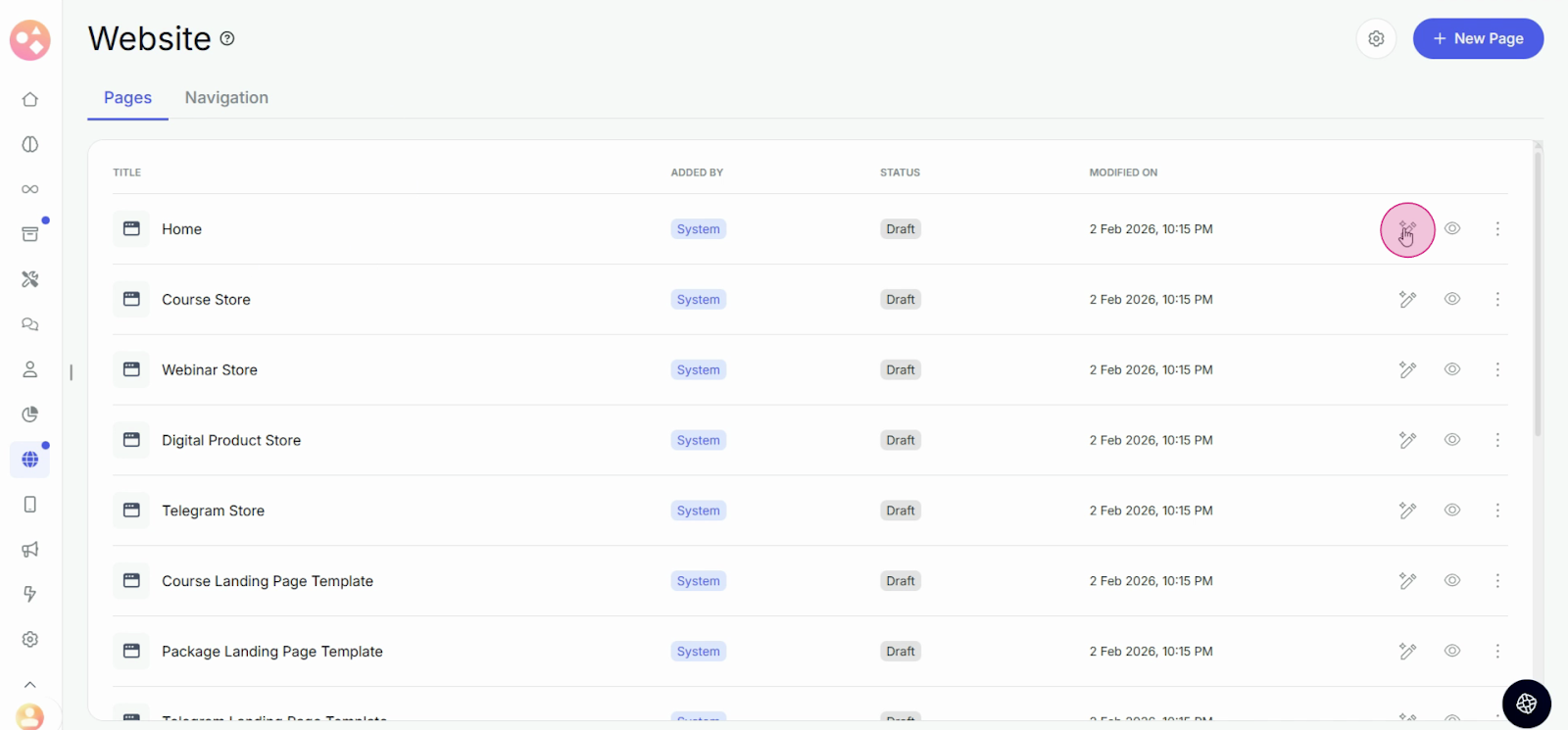Open the home icon in sidebar
Viewport: 1568px width, 730px height.
point(30,99)
